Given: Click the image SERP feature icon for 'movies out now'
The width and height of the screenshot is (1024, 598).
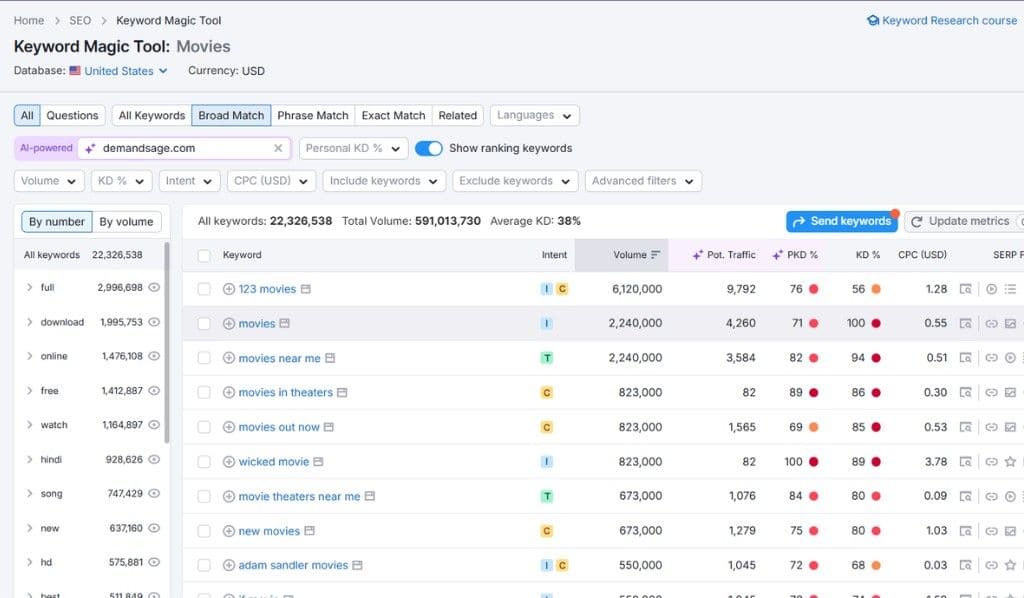Looking at the screenshot, I should click(x=1010, y=427).
